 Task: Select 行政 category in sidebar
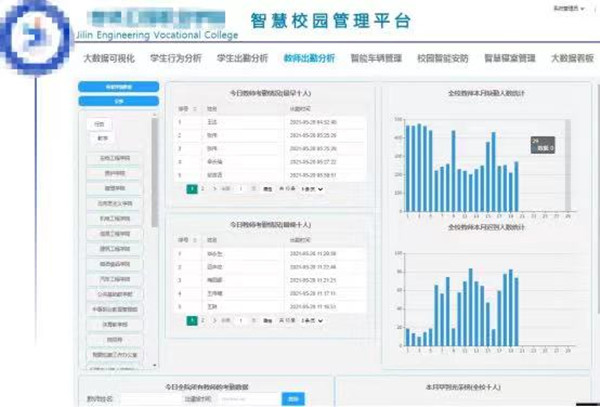pos(98,124)
